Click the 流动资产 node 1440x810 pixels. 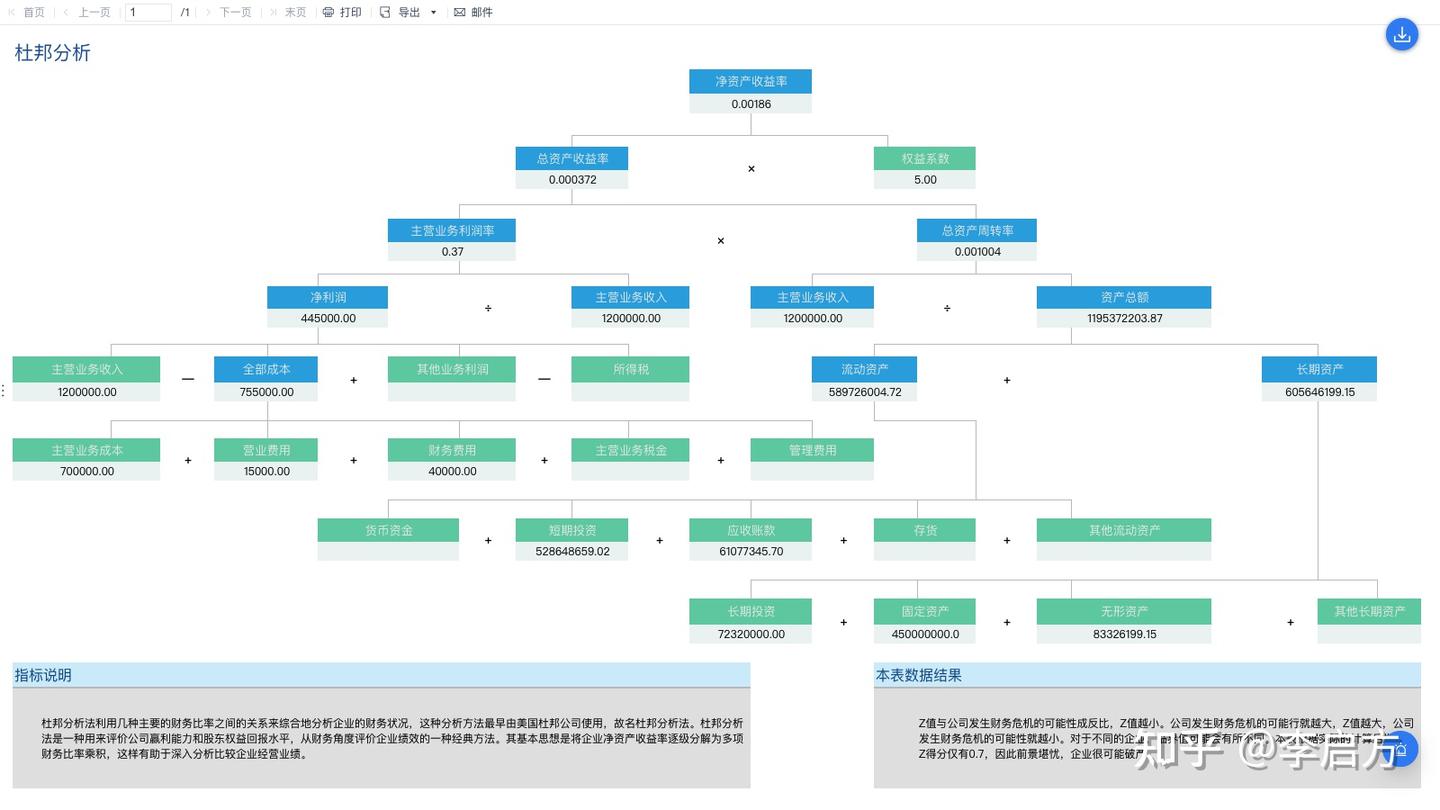pyautogui.click(x=864, y=369)
